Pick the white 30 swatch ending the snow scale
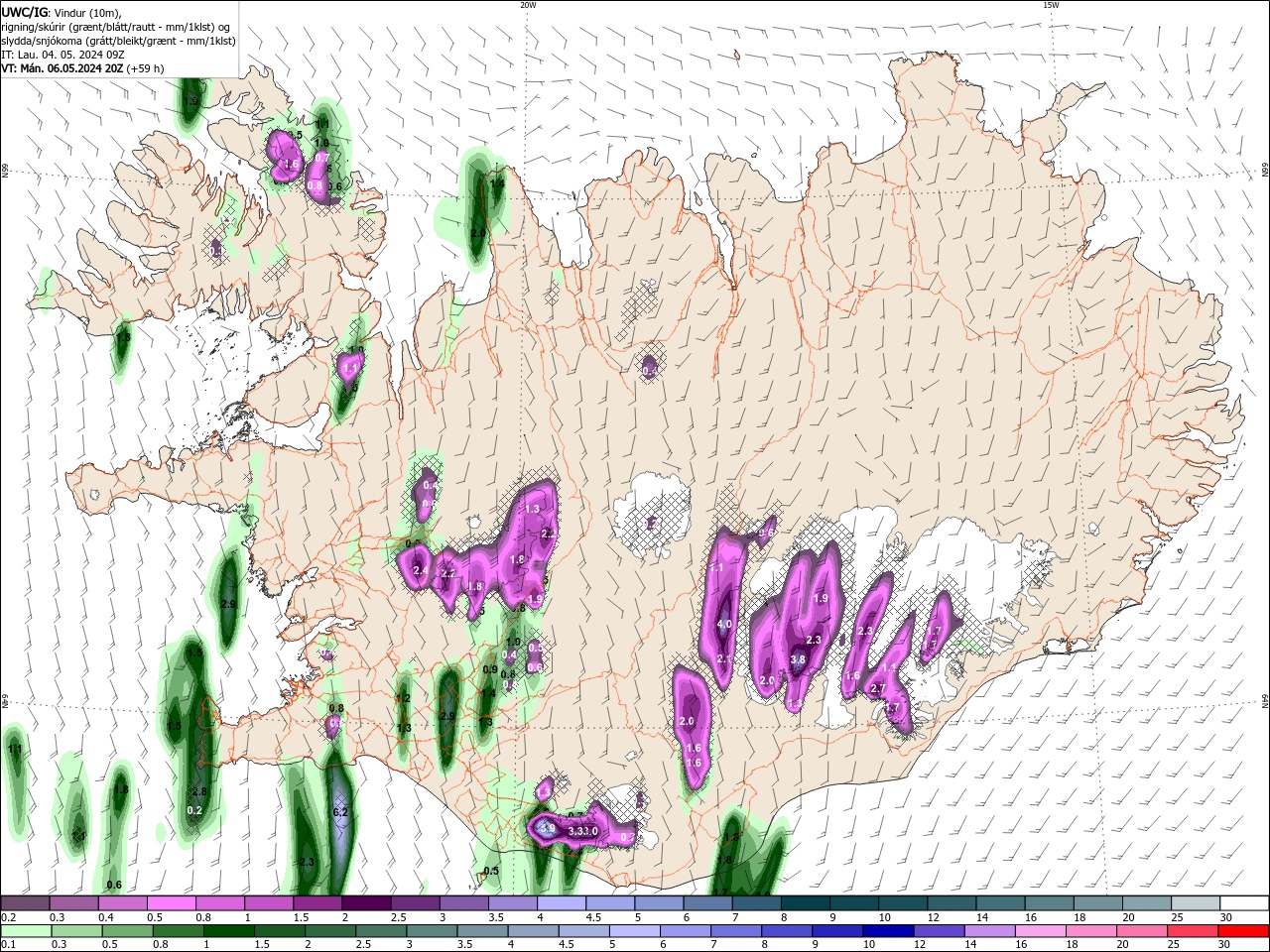1270x952 pixels. click(x=1245, y=903)
